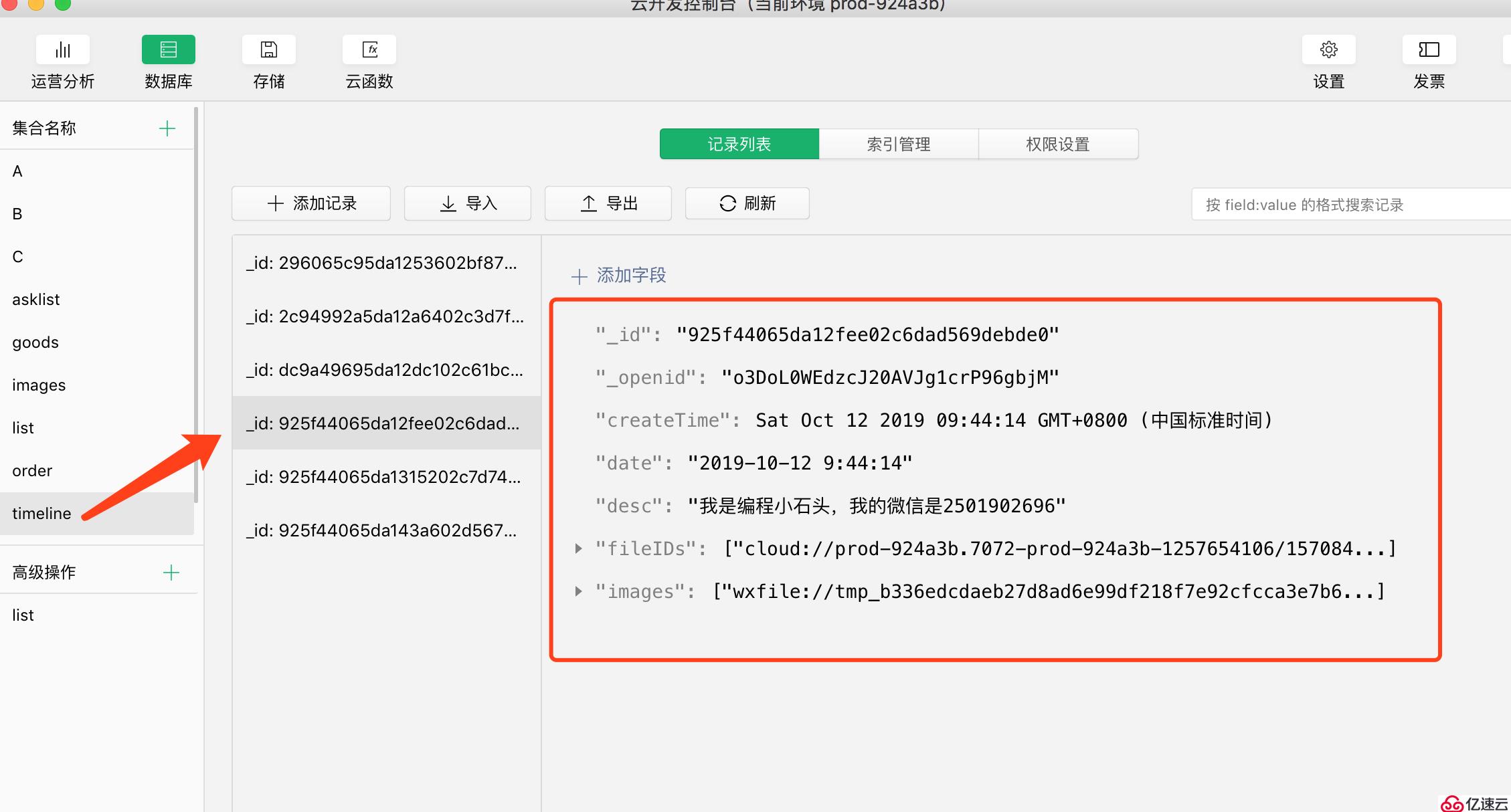Select the images collection

(97, 385)
